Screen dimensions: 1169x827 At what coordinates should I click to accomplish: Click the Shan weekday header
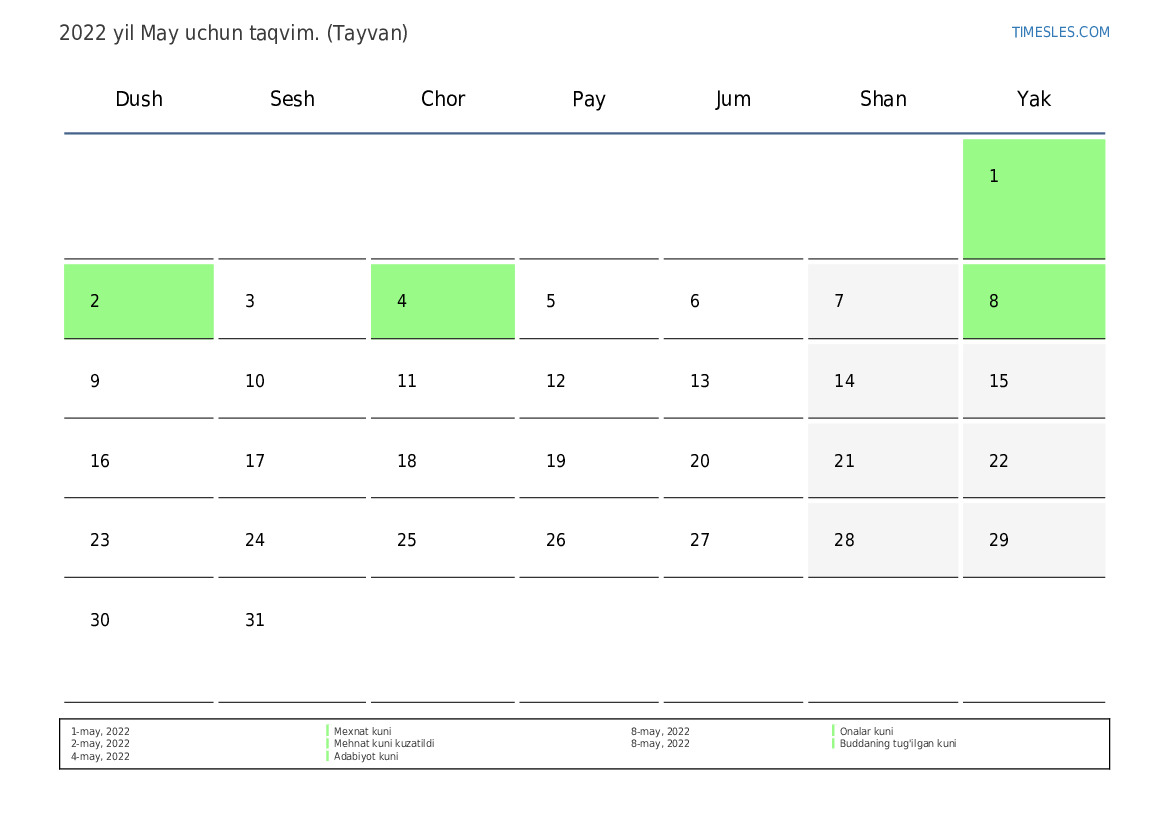point(883,99)
